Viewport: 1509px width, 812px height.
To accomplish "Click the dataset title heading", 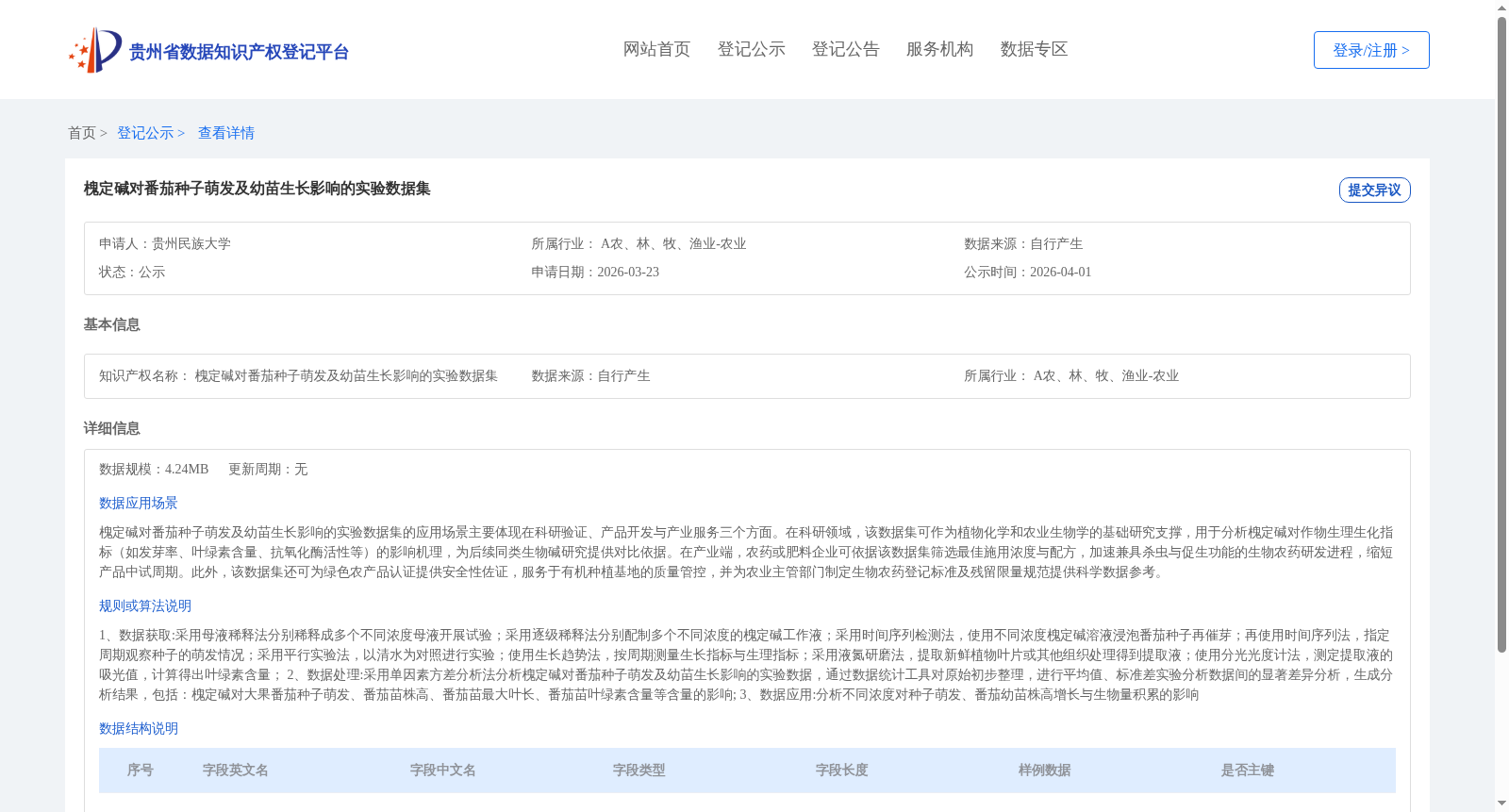I will click(x=257, y=189).
